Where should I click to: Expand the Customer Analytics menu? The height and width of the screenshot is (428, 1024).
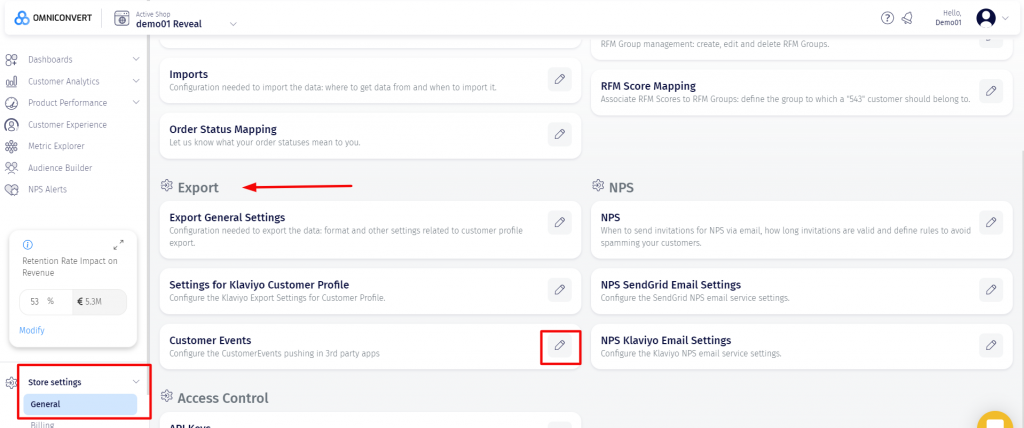pos(136,81)
